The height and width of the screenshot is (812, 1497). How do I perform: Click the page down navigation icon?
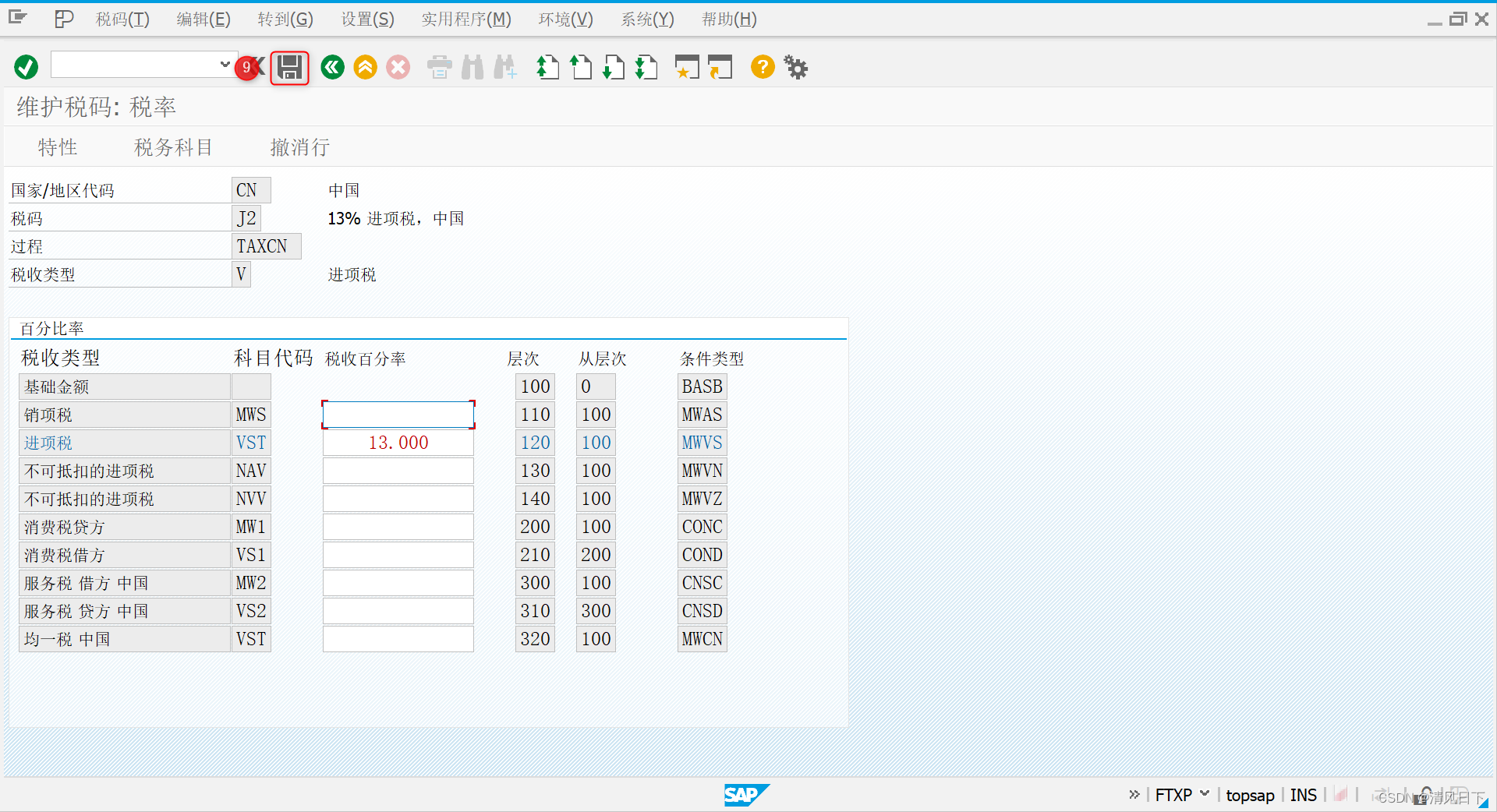click(x=614, y=67)
